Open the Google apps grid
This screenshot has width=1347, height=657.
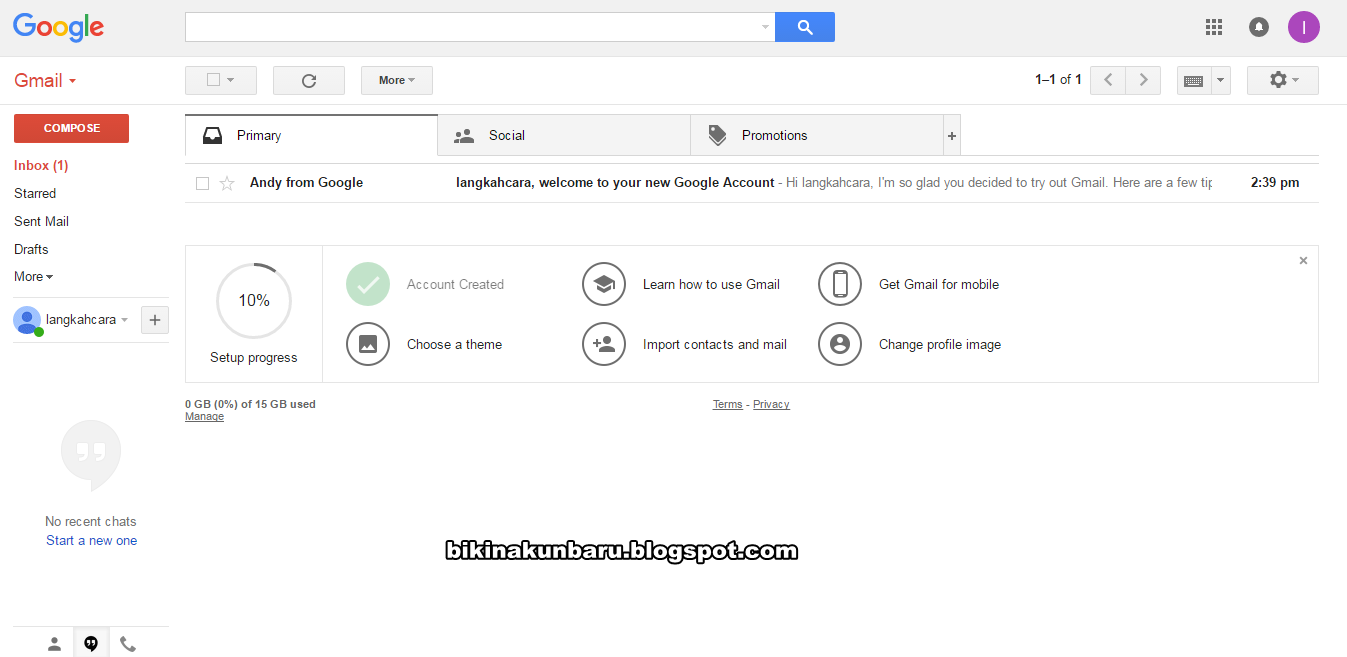pyautogui.click(x=1214, y=27)
